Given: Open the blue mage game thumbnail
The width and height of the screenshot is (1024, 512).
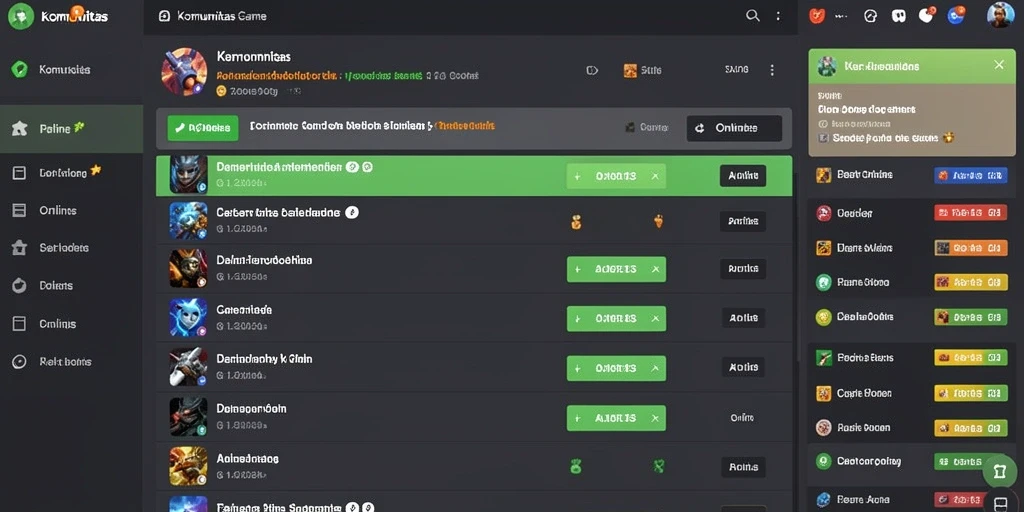Looking at the screenshot, I should (189, 220).
